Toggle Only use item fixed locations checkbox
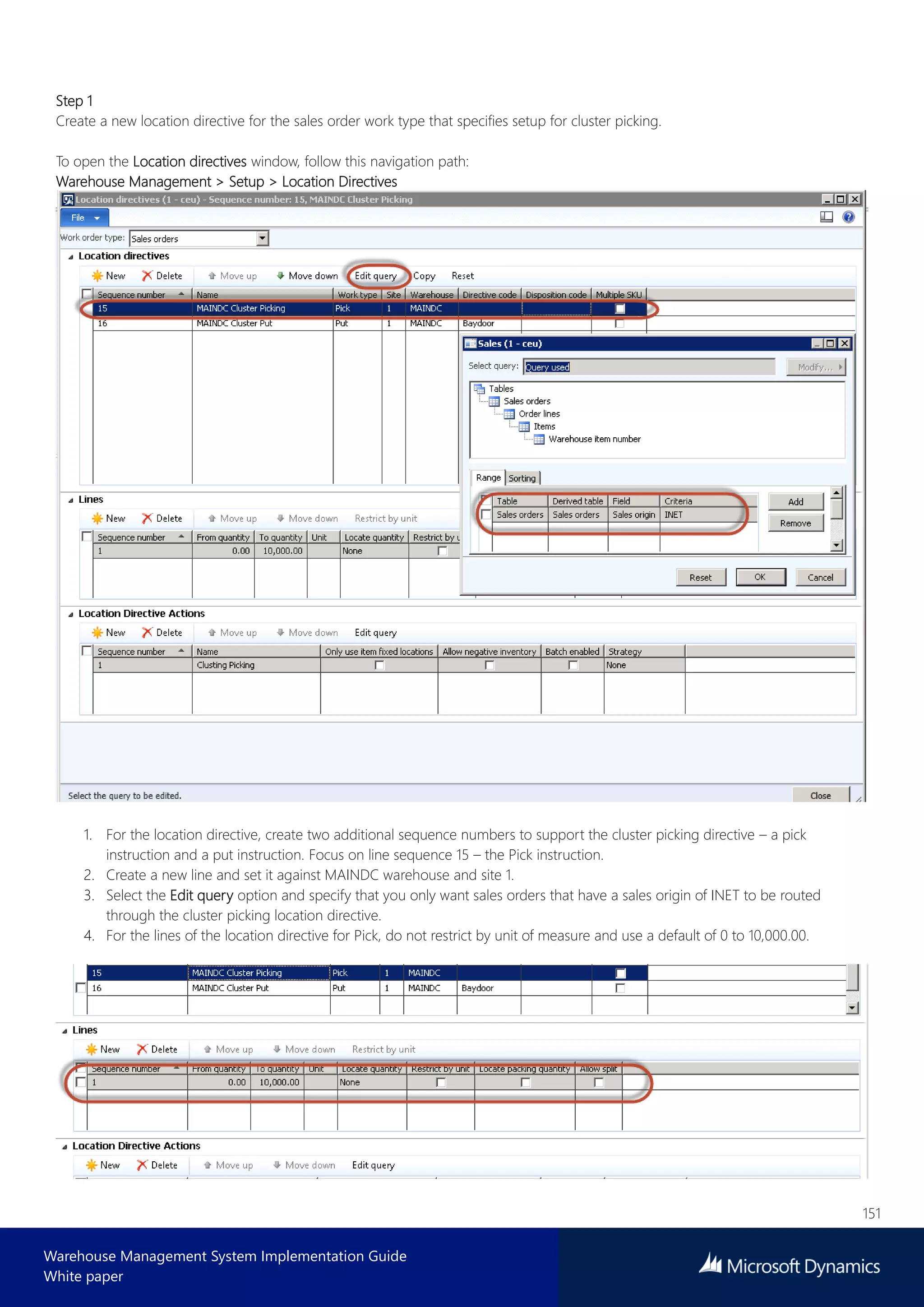The height and width of the screenshot is (1307, 924). (379, 665)
